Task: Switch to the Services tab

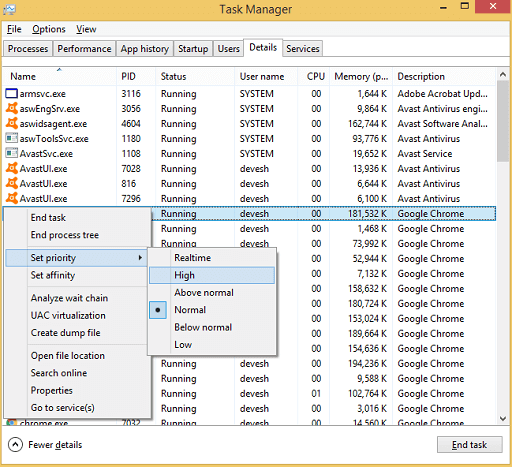Action: click(x=303, y=49)
